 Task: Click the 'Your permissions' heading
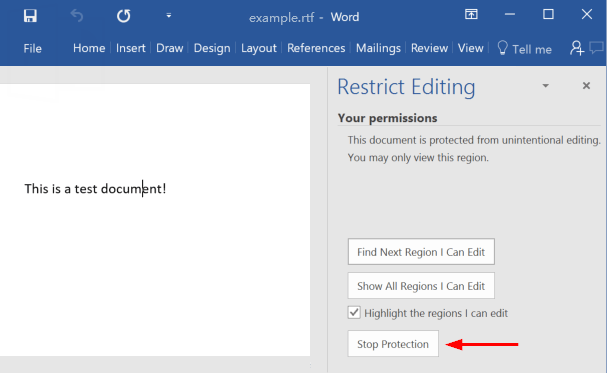coord(387,118)
